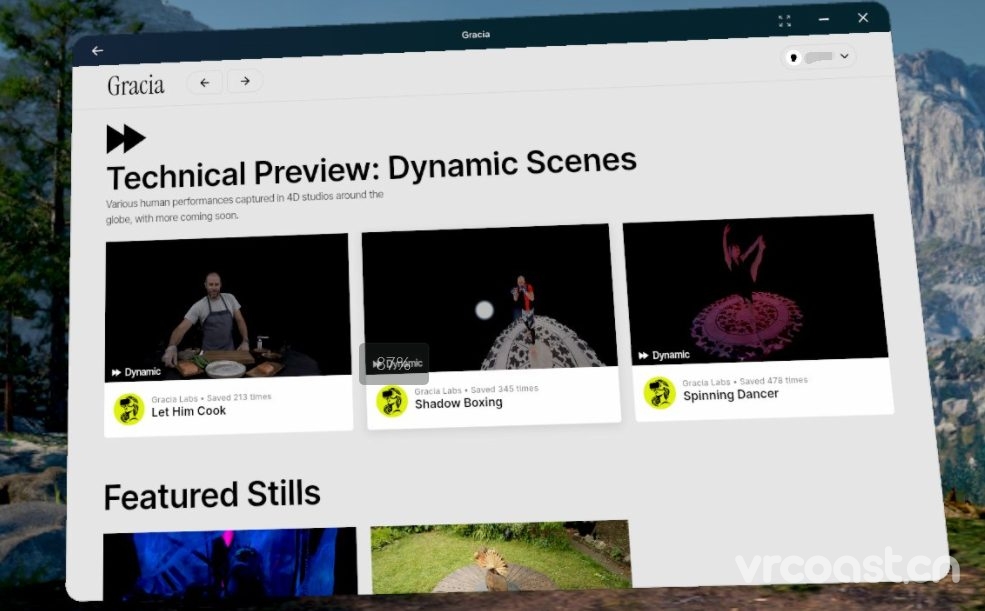The width and height of the screenshot is (985, 611).
Task: Click the "Various human performances captured" description
Action: click(x=244, y=207)
